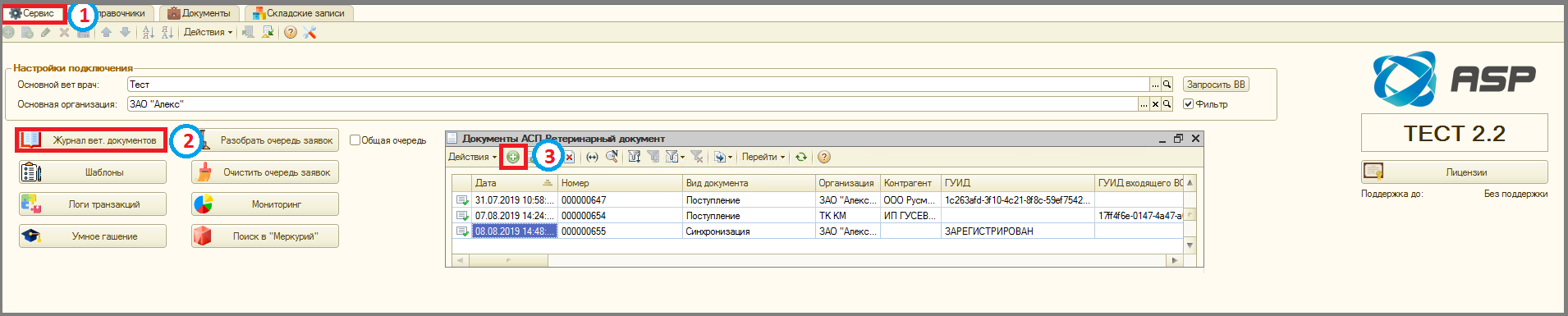
Task: Open the selection list for Основная организация
Action: [x=1144, y=104]
